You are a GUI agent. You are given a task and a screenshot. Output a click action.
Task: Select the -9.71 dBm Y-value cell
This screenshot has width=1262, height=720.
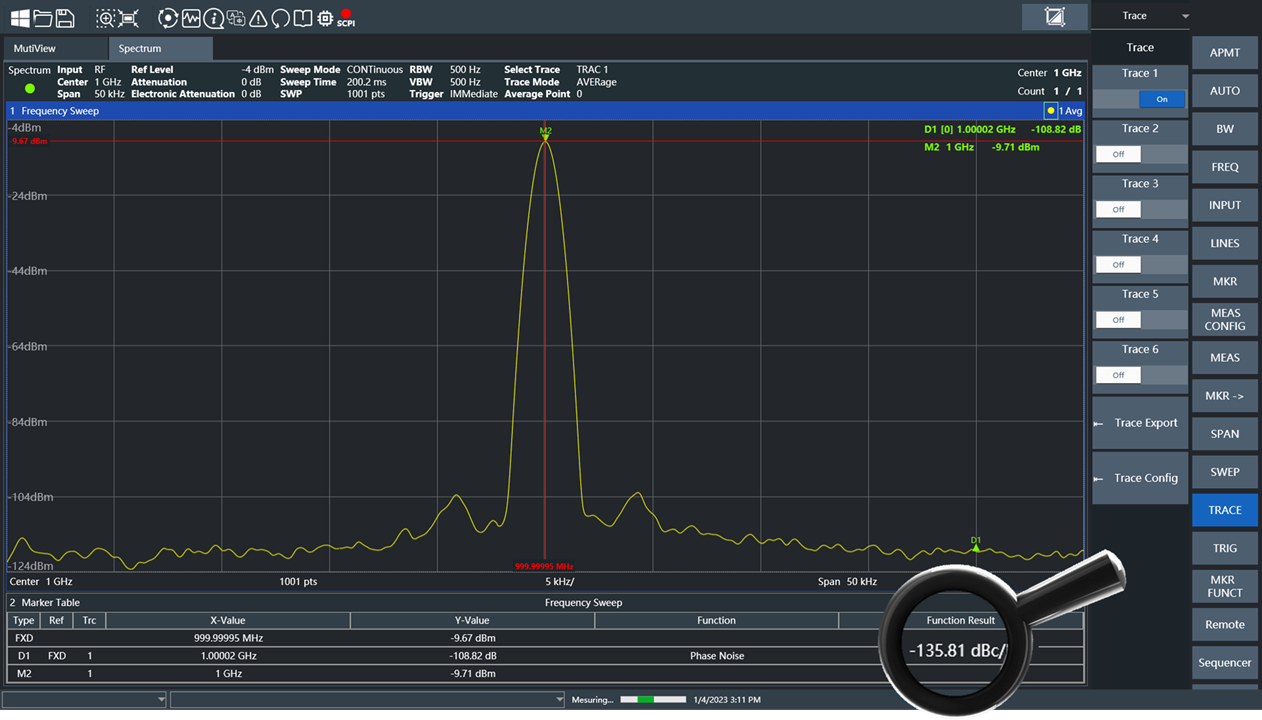pyautogui.click(x=472, y=674)
